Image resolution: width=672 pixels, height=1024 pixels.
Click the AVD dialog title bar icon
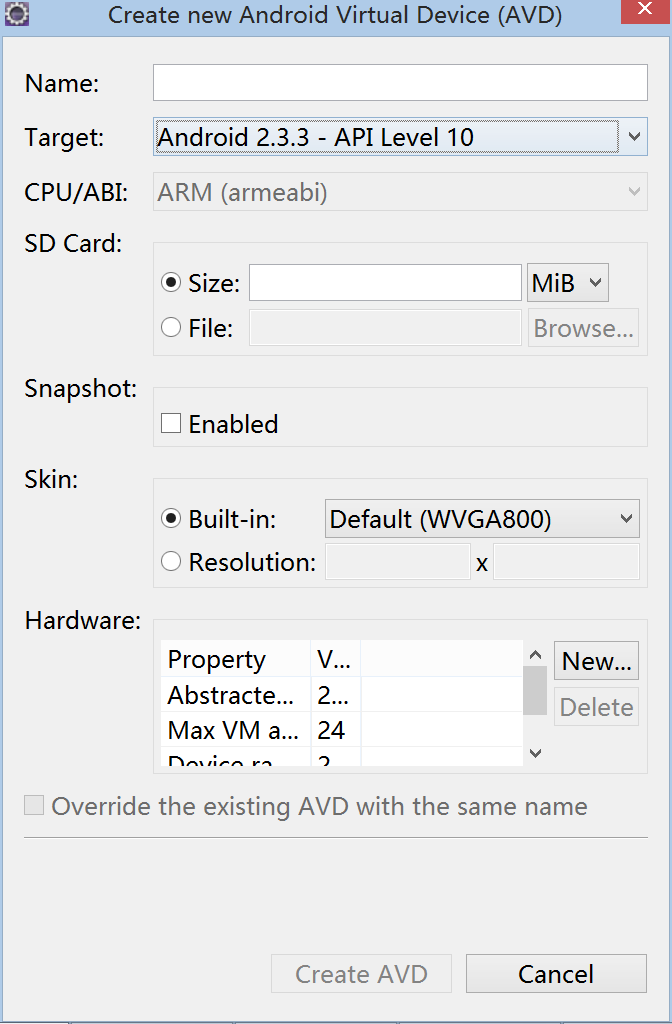(x=16, y=14)
